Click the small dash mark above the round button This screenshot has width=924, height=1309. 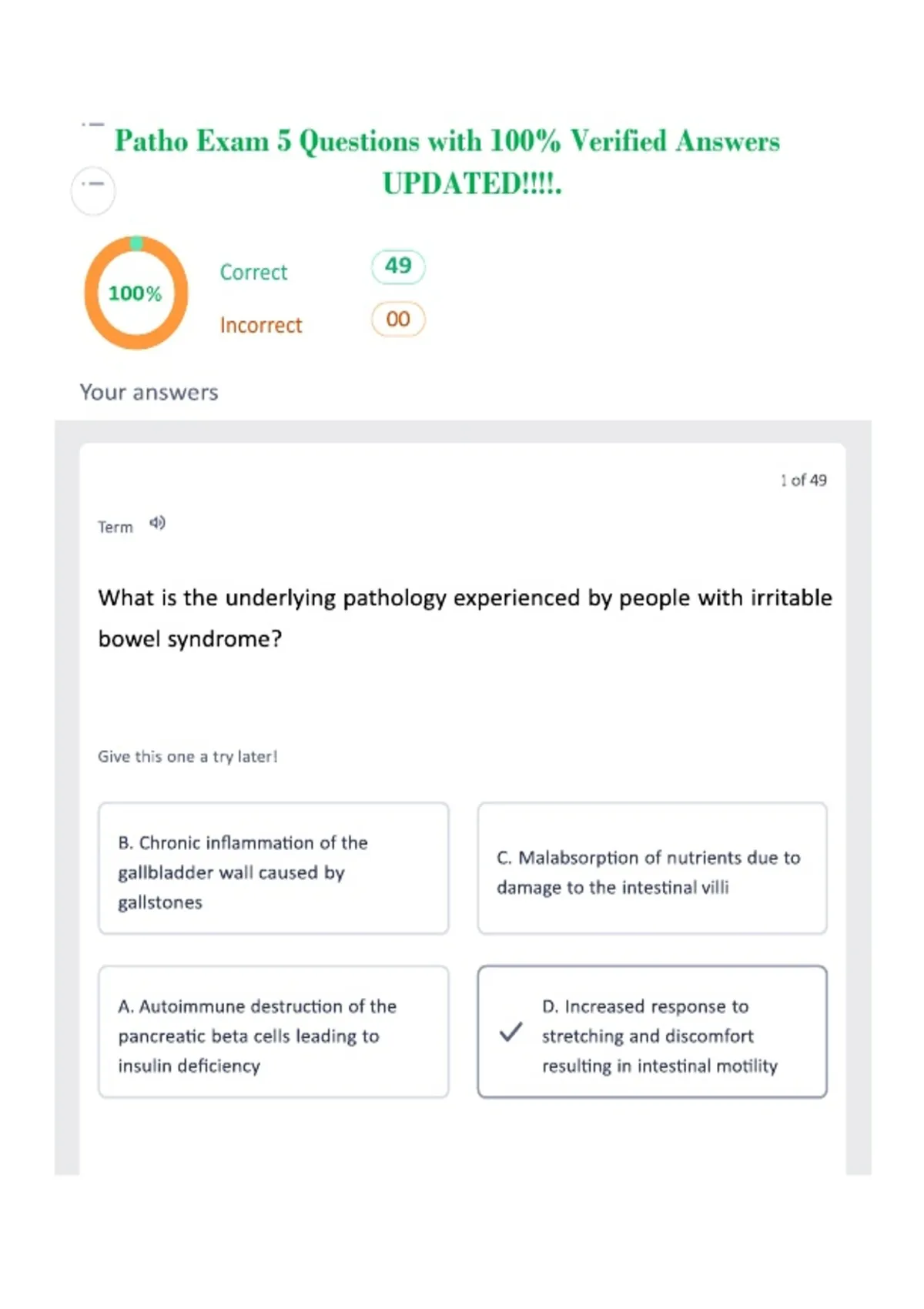click(92, 124)
